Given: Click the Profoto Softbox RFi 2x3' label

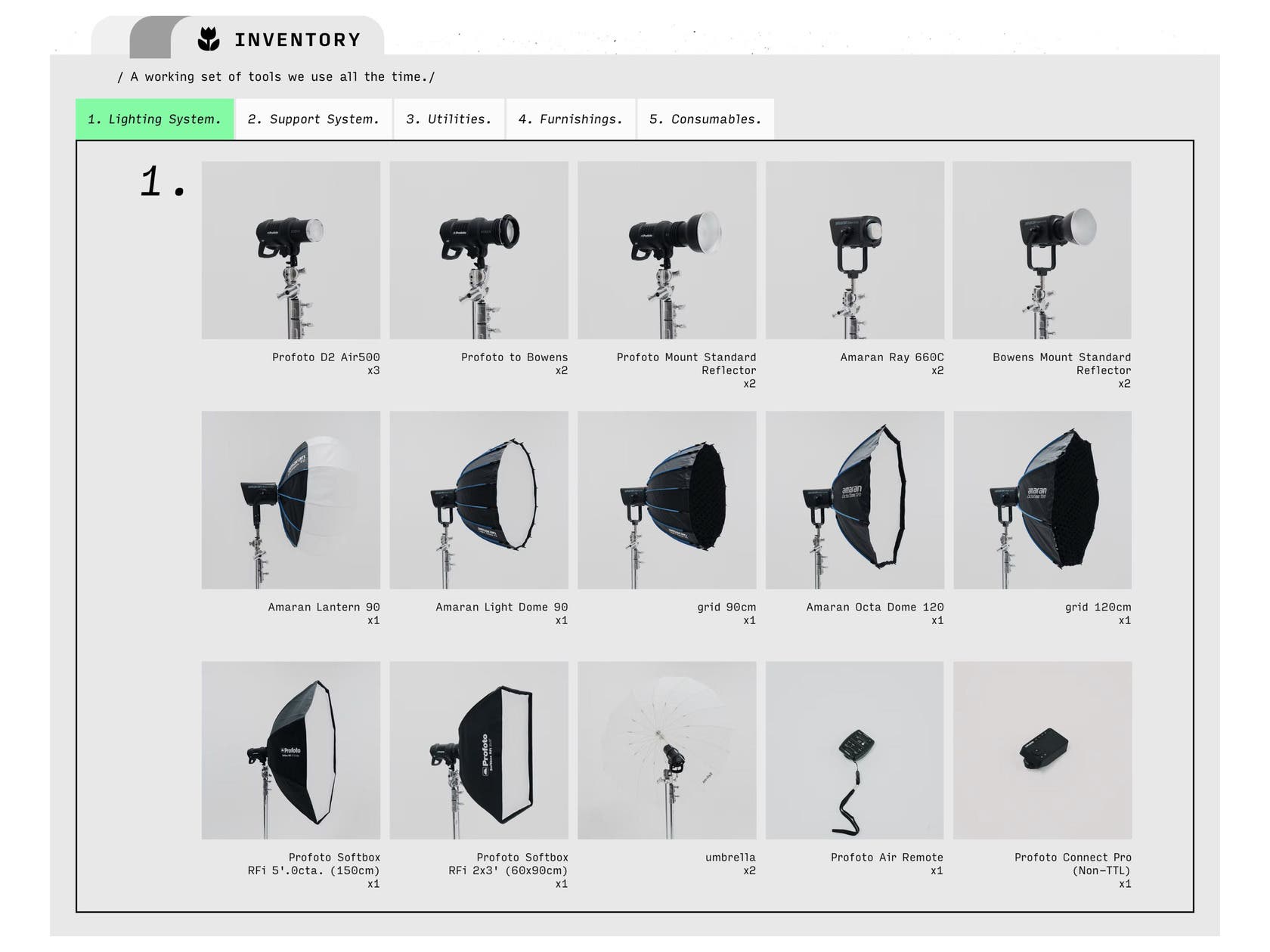Looking at the screenshot, I should click(x=508, y=864).
